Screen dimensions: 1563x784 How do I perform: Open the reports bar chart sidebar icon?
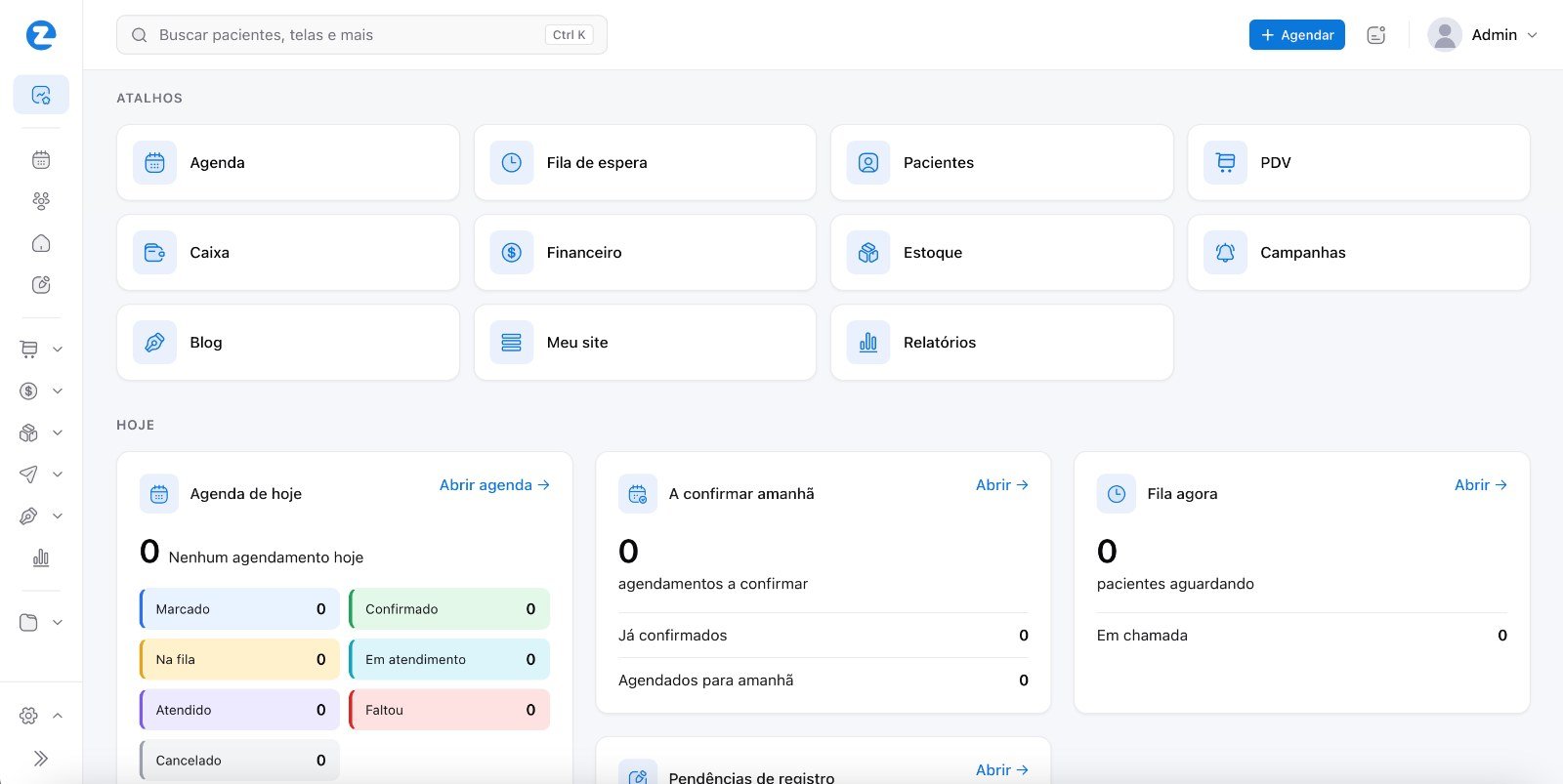coord(41,557)
